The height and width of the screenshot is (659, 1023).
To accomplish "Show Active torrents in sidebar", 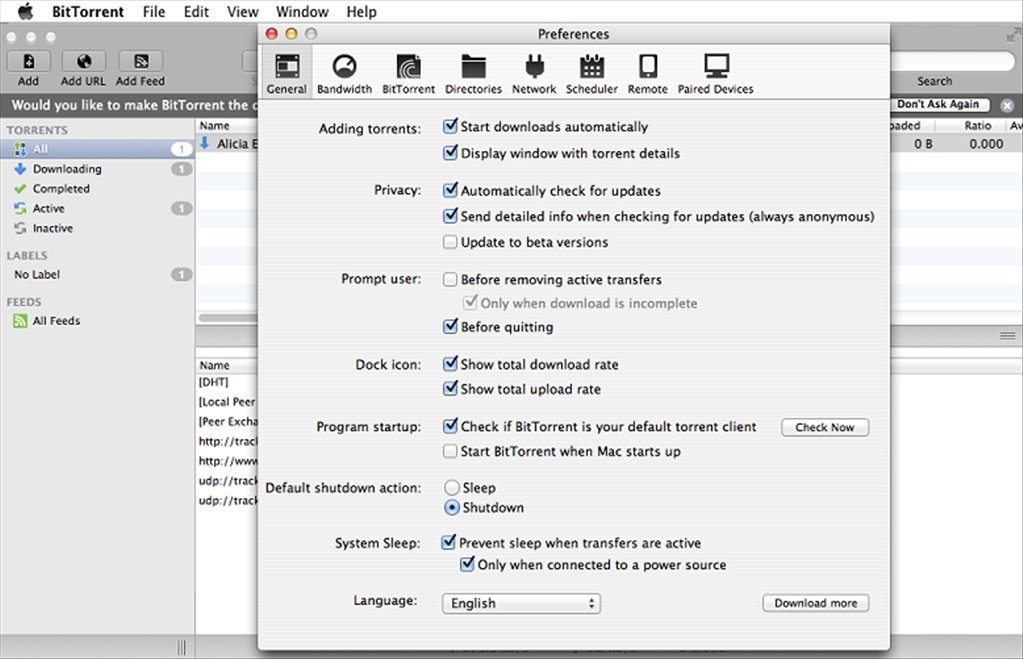I will pyautogui.click(x=97, y=208).
